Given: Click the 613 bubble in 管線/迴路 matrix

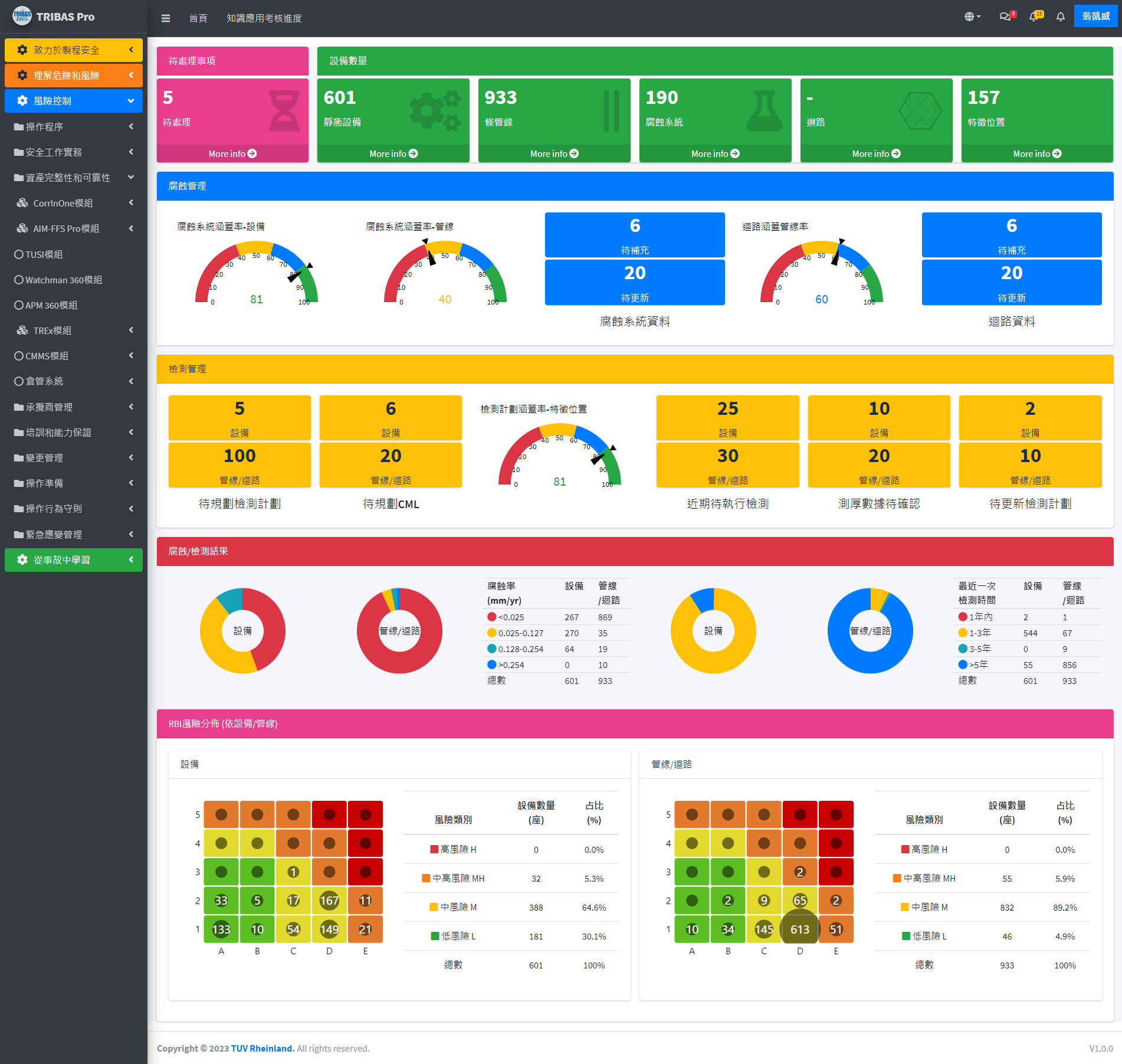Looking at the screenshot, I should [x=800, y=929].
